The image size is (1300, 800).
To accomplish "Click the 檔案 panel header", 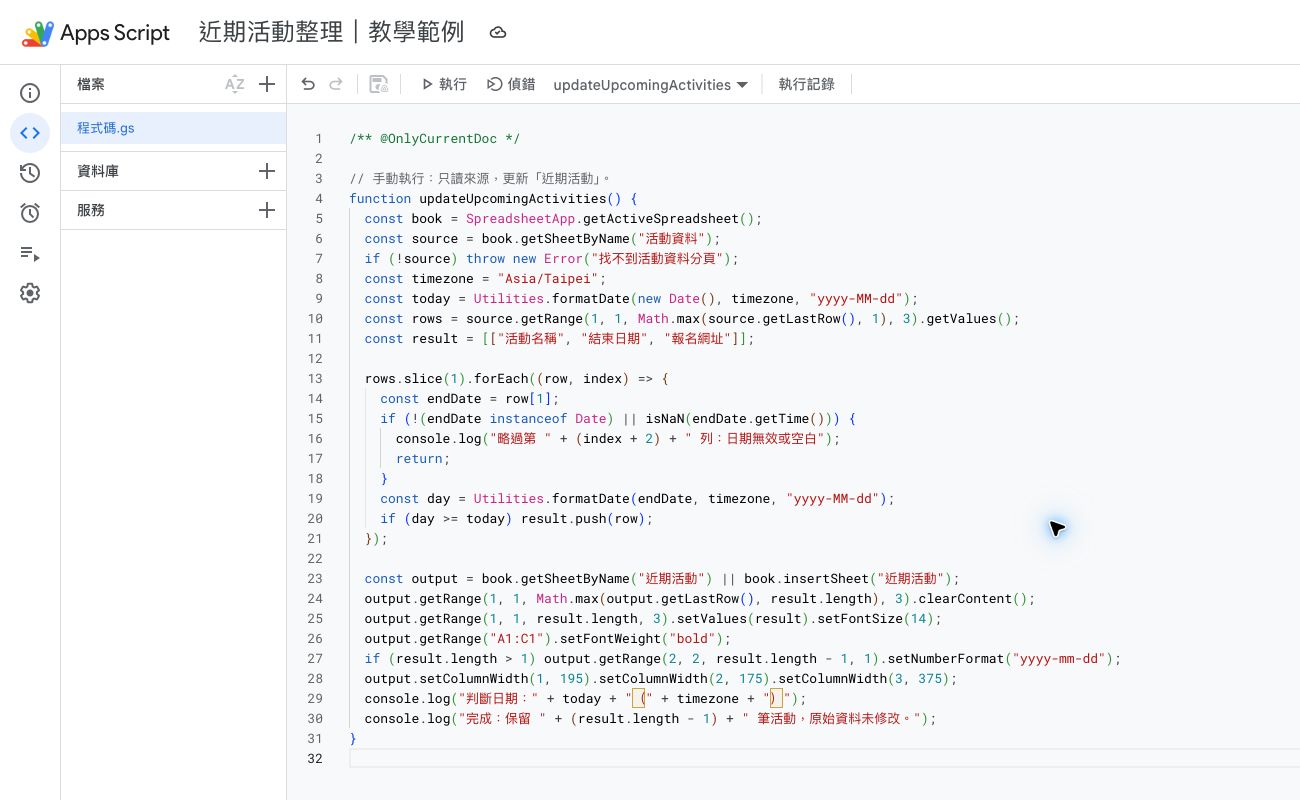I will 91,85.
